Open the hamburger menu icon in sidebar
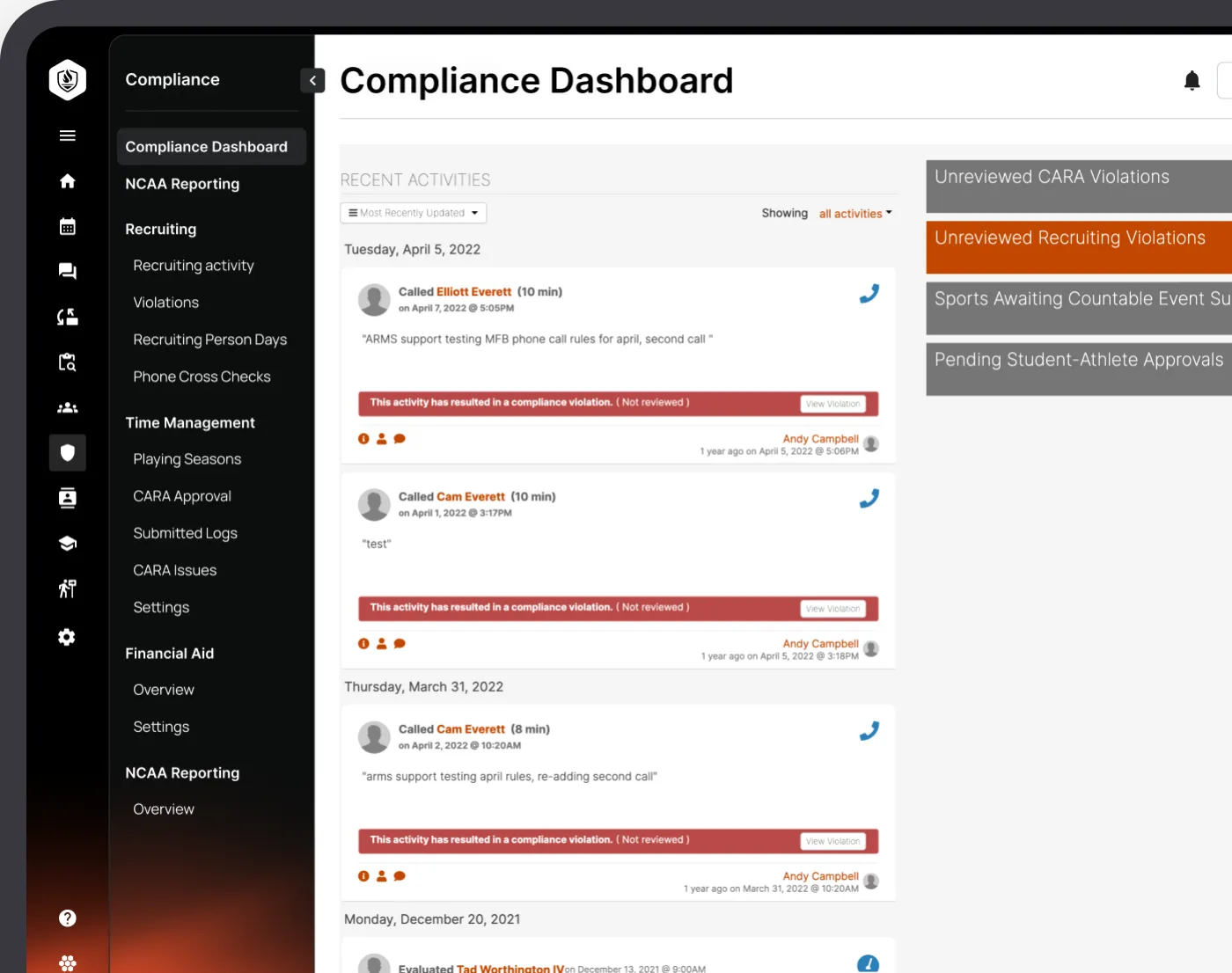Image resolution: width=1232 pixels, height=973 pixels. (68, 135)
